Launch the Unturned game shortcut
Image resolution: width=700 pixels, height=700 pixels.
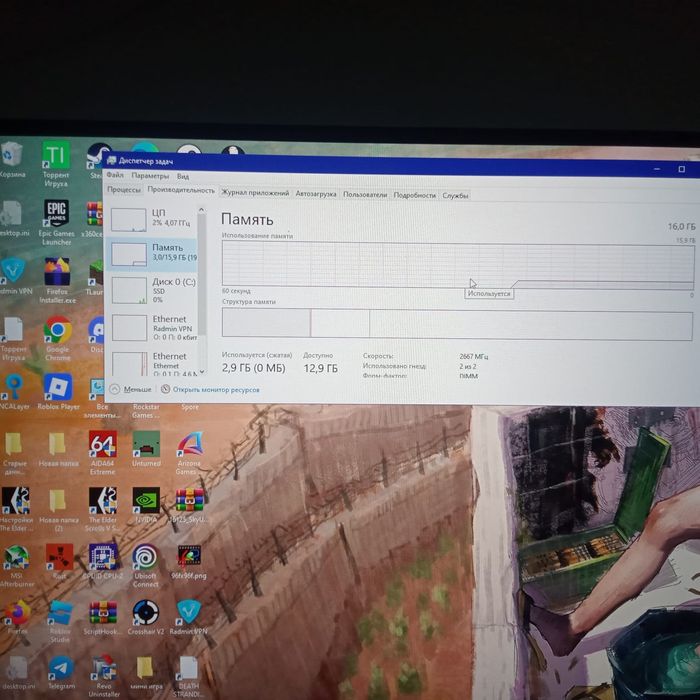coord(146,449)
